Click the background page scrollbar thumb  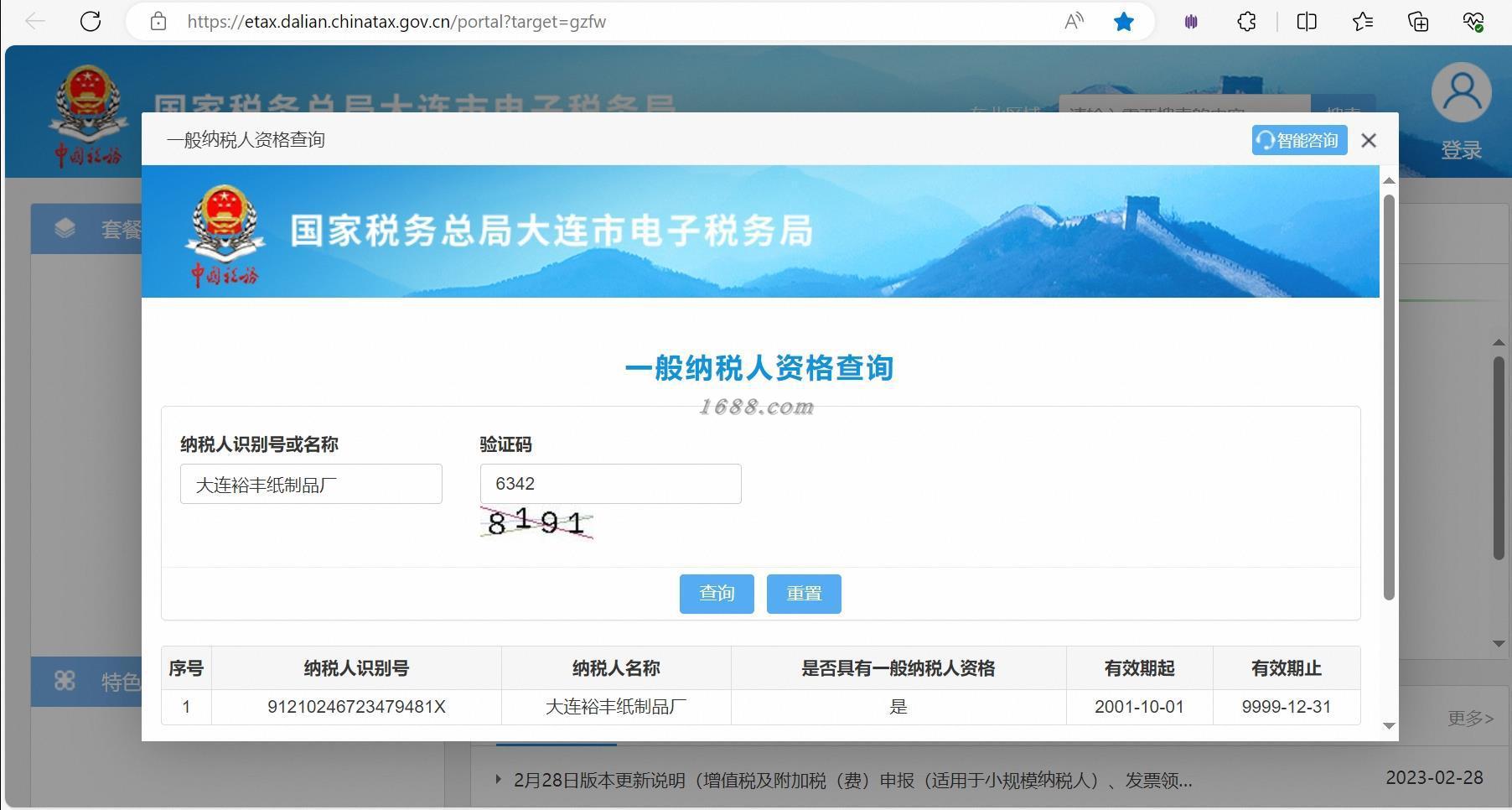(1499, 458)
